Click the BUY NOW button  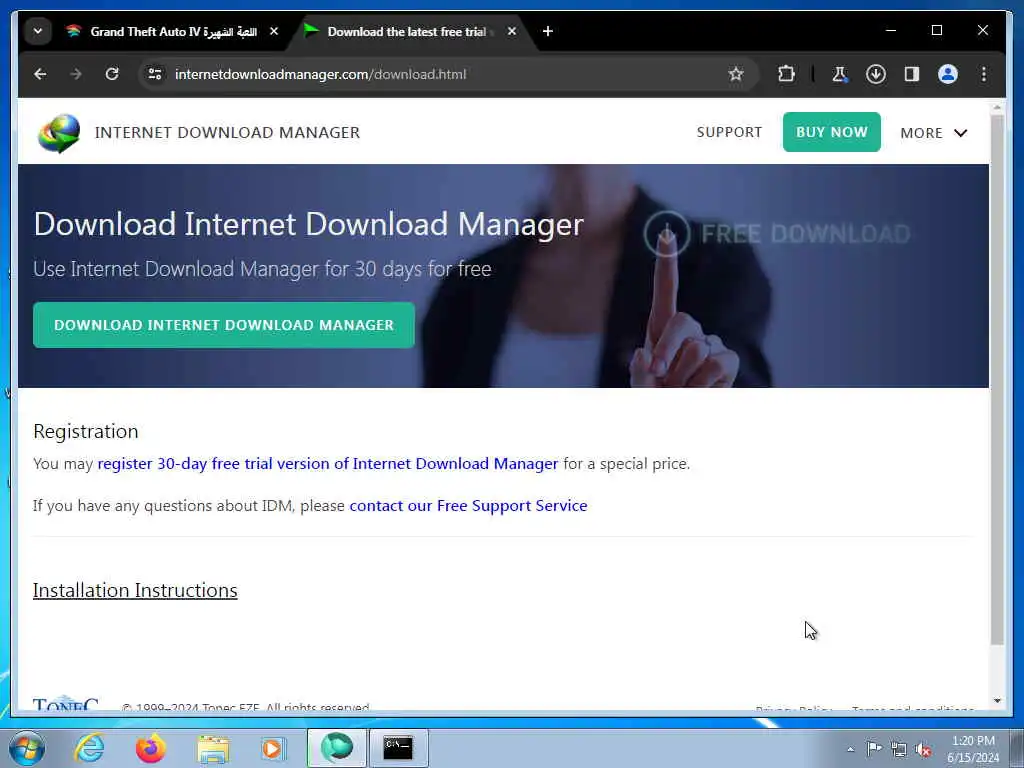pos(831,132)
